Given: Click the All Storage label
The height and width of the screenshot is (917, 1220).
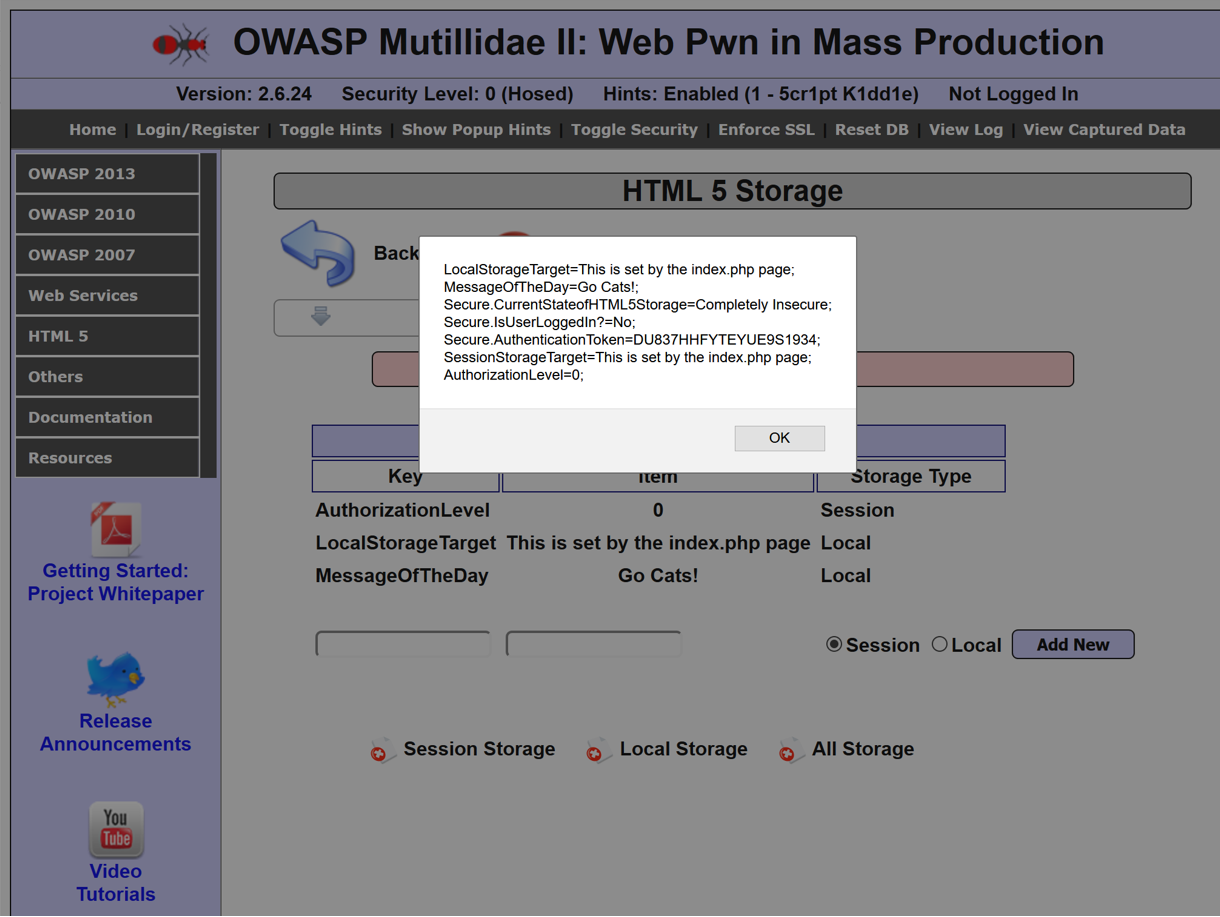Looking at the screenshot, I should point(863,749).
